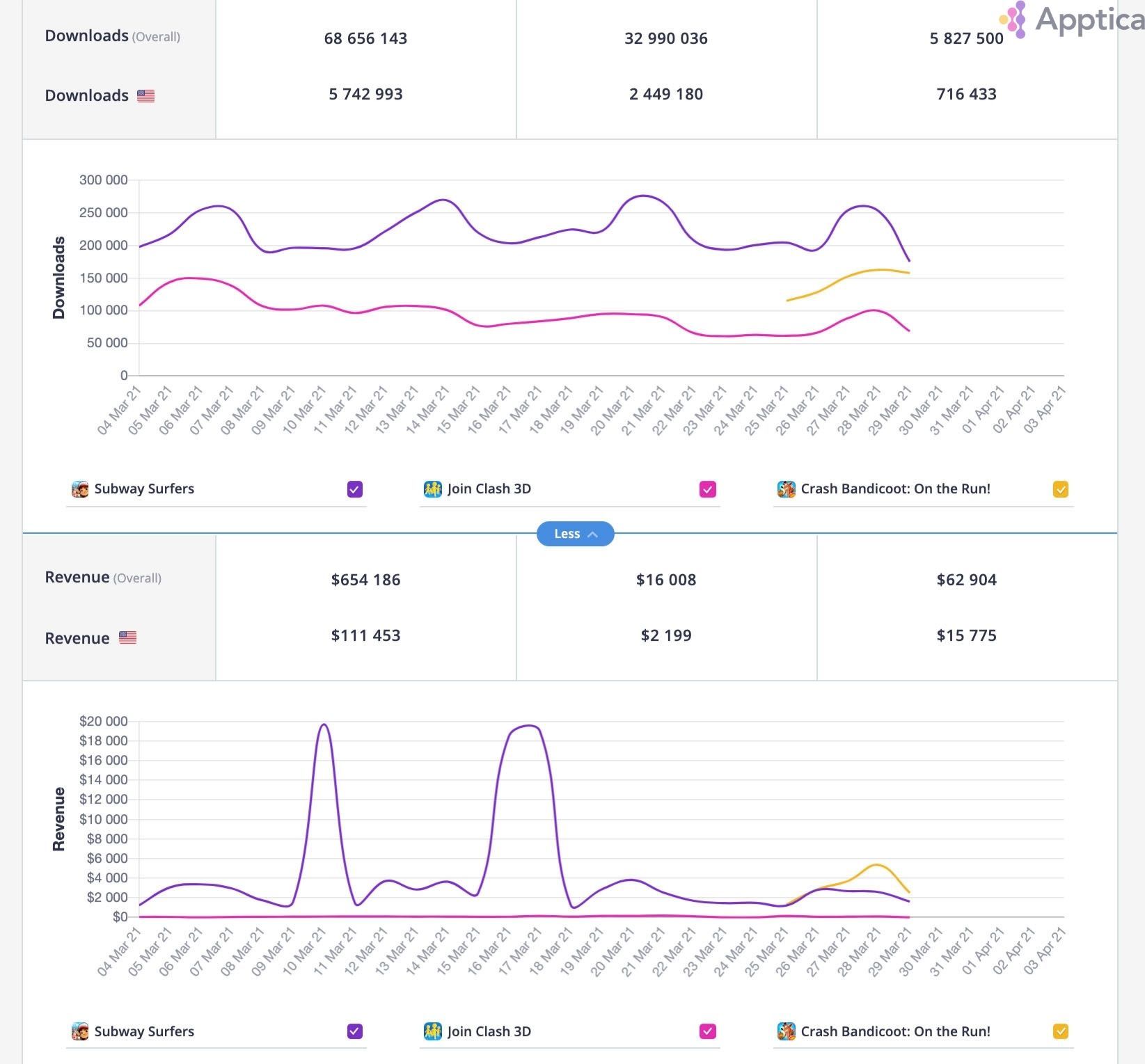Click Subway Surfers app icon in downloads legend
The image size is (1145, 1064).
tap(80, 489)
